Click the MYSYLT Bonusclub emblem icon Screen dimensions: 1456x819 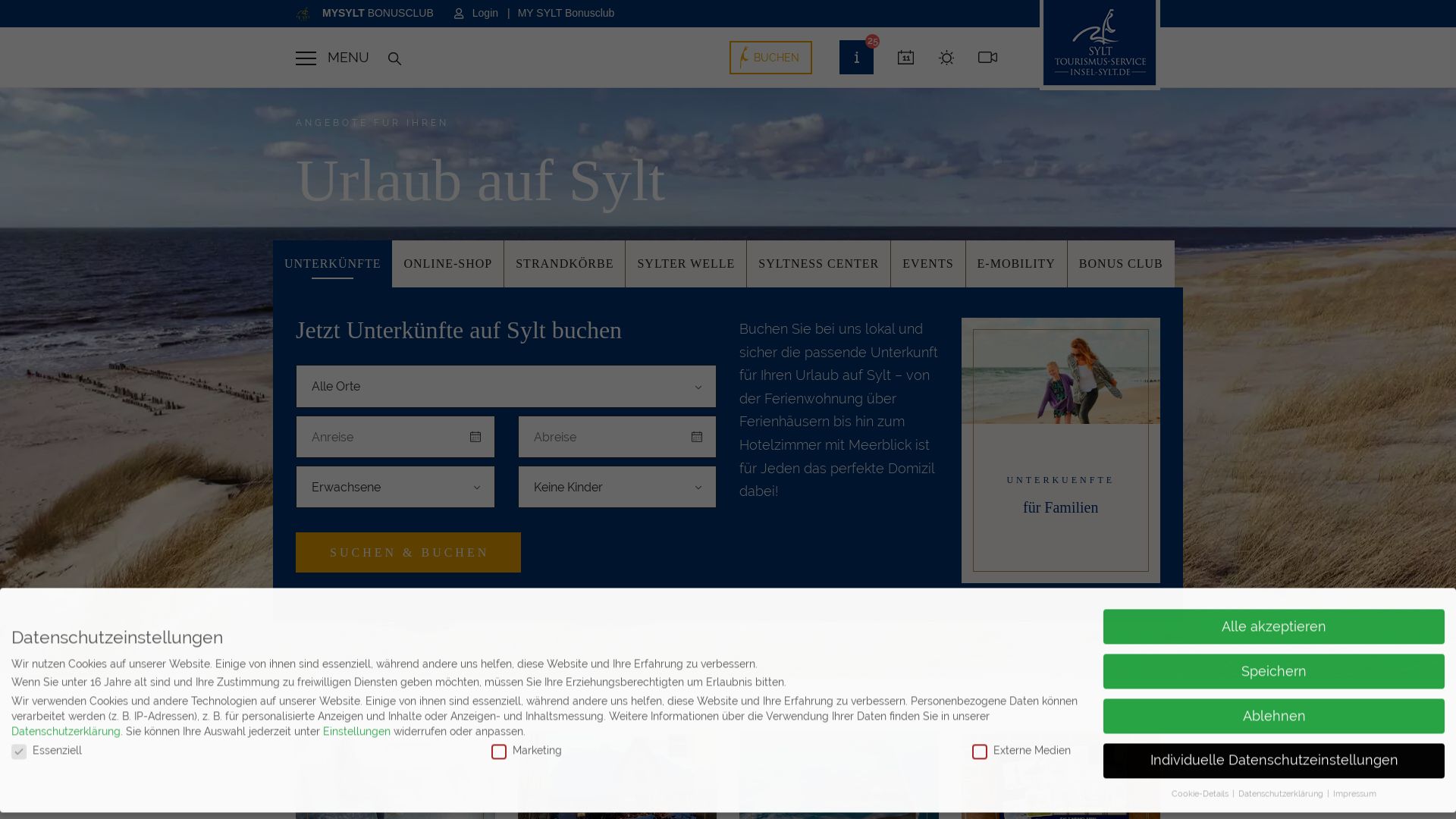coord(303,14)
